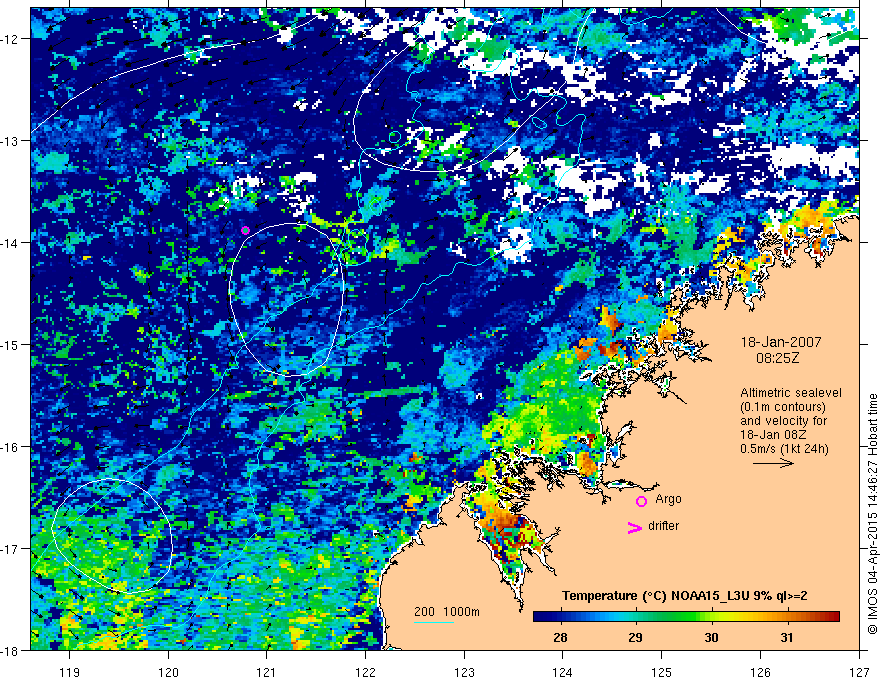Click the "drifter" legend label

point(663,526)
